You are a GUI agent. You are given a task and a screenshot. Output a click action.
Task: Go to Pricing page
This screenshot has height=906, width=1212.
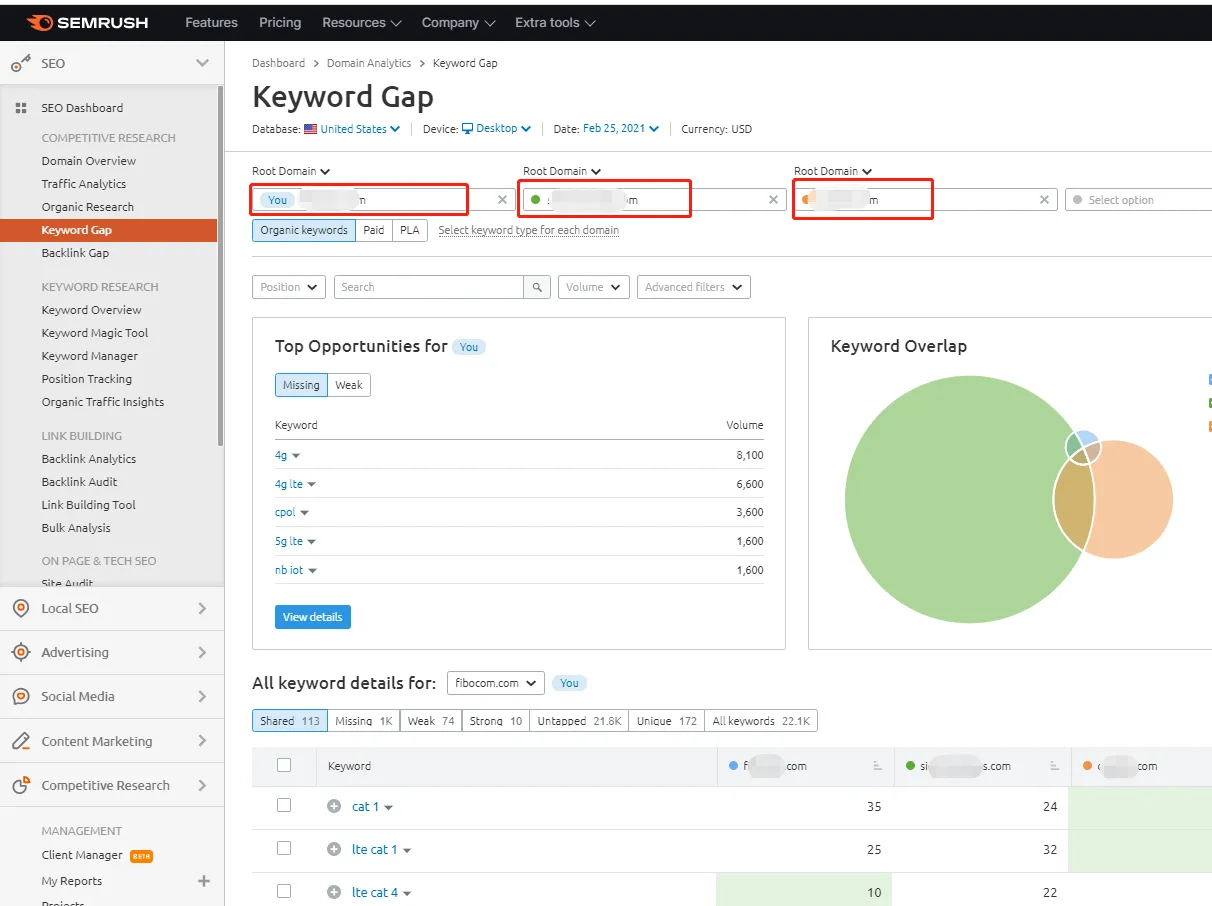click(280, 22)
